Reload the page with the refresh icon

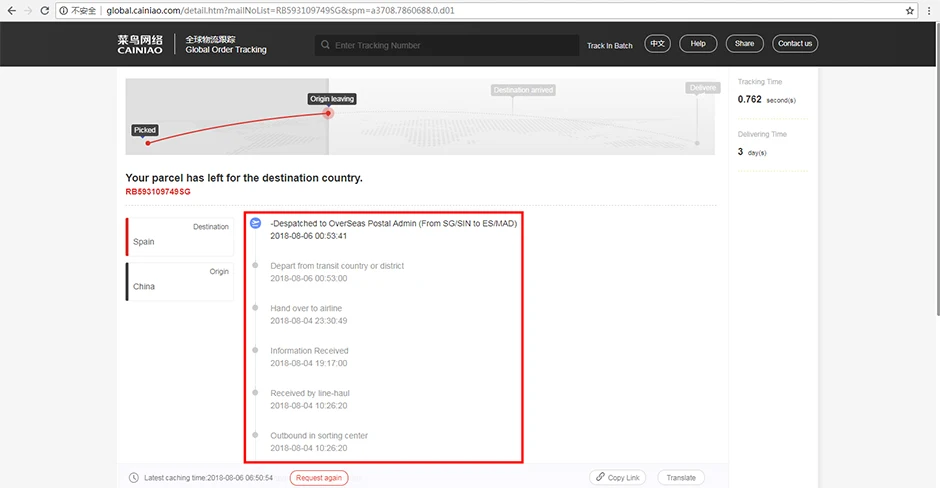(x=44, y=10)
